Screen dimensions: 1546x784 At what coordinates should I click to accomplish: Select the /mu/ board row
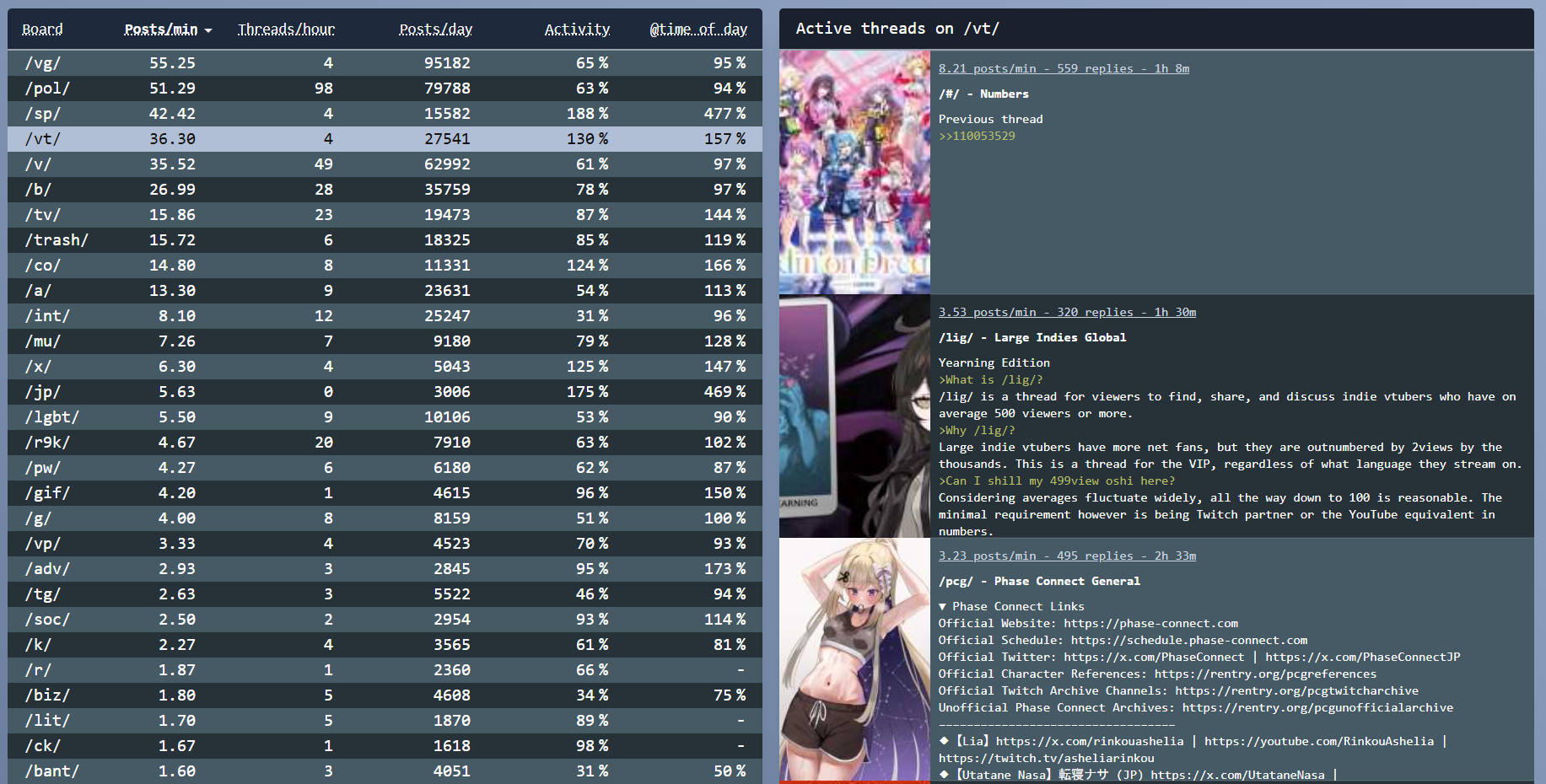[385, 341]
